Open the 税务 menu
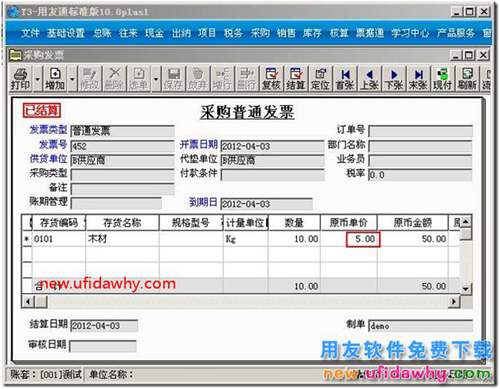 (233, 33)
